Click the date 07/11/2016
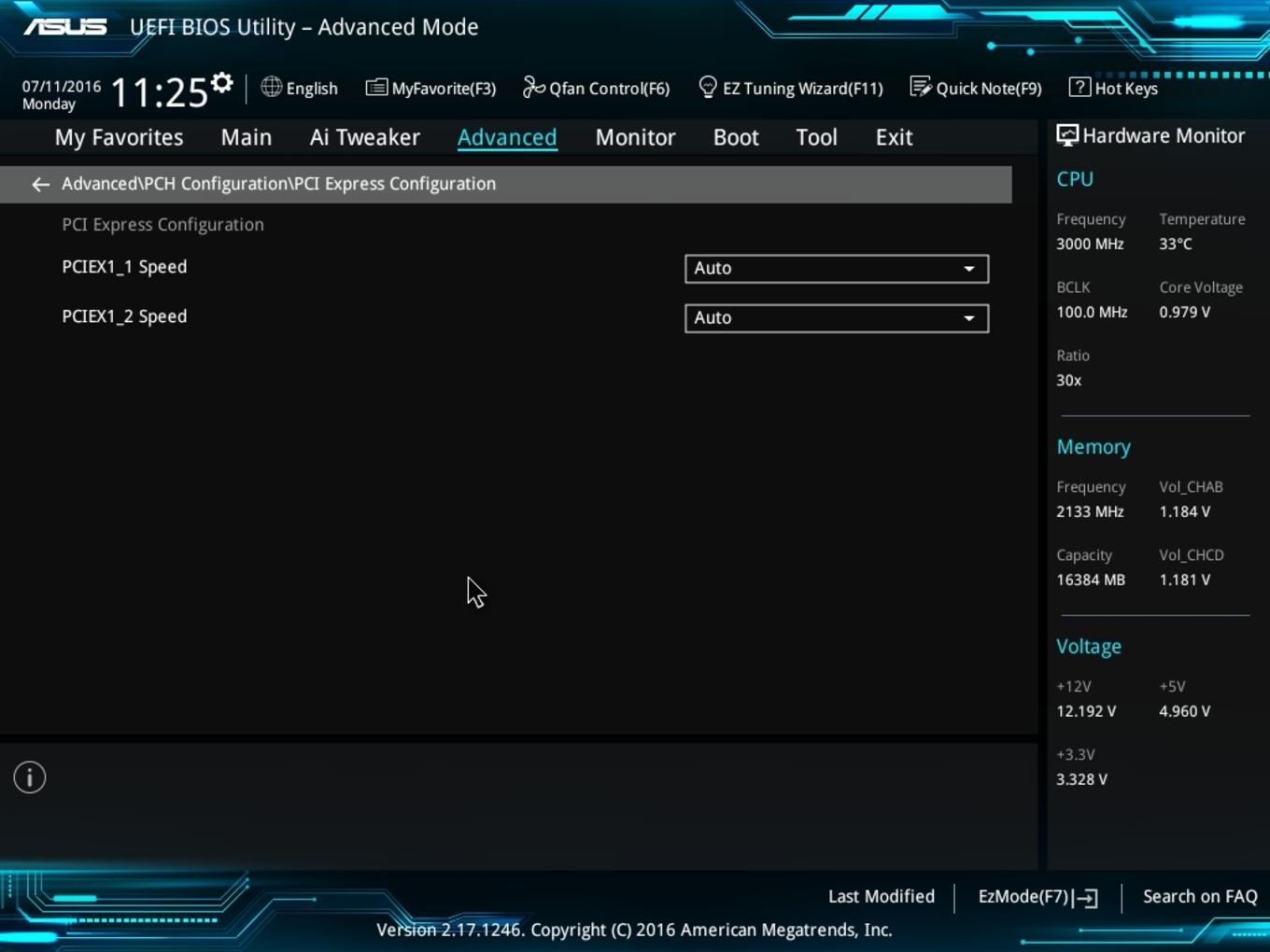The height and width of the screenshot is (952, 1270). [x=62, y=87]
